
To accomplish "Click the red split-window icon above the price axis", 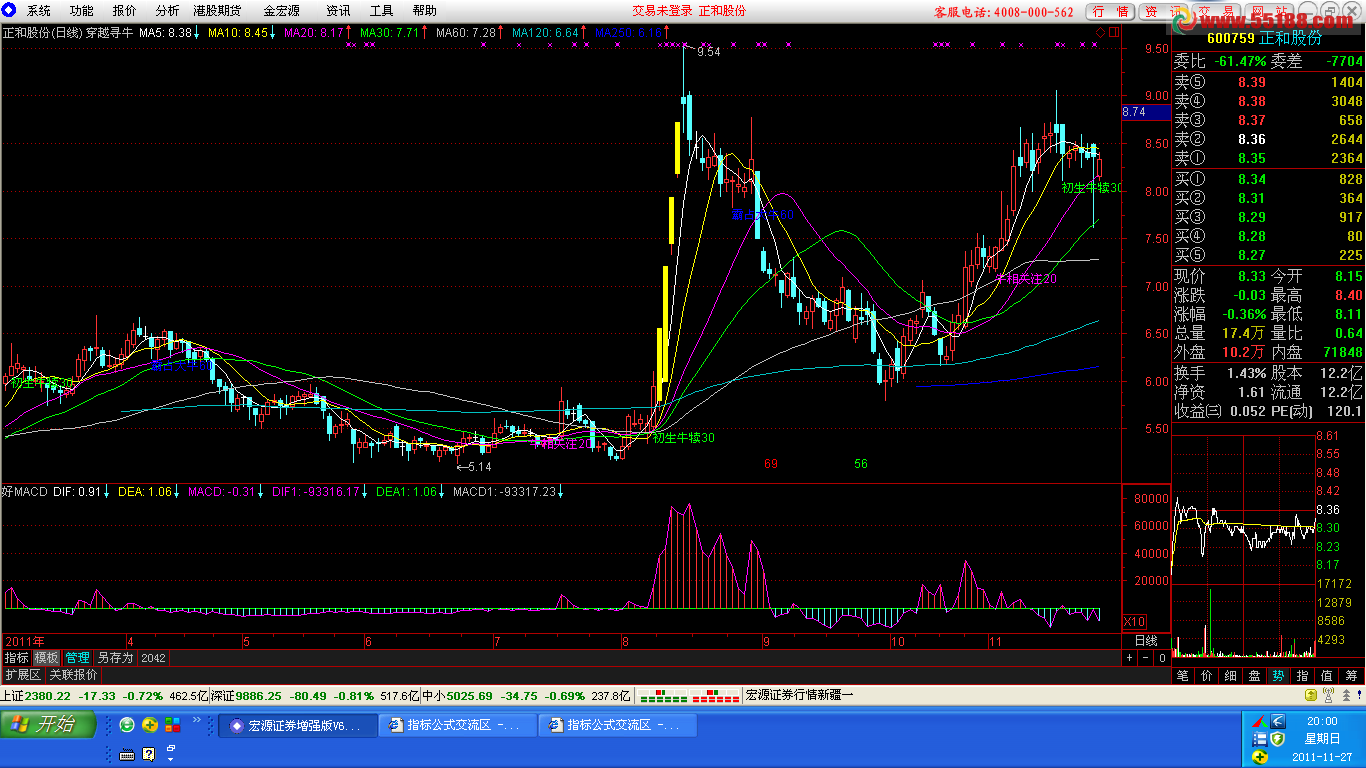I will pos(1114,32).
